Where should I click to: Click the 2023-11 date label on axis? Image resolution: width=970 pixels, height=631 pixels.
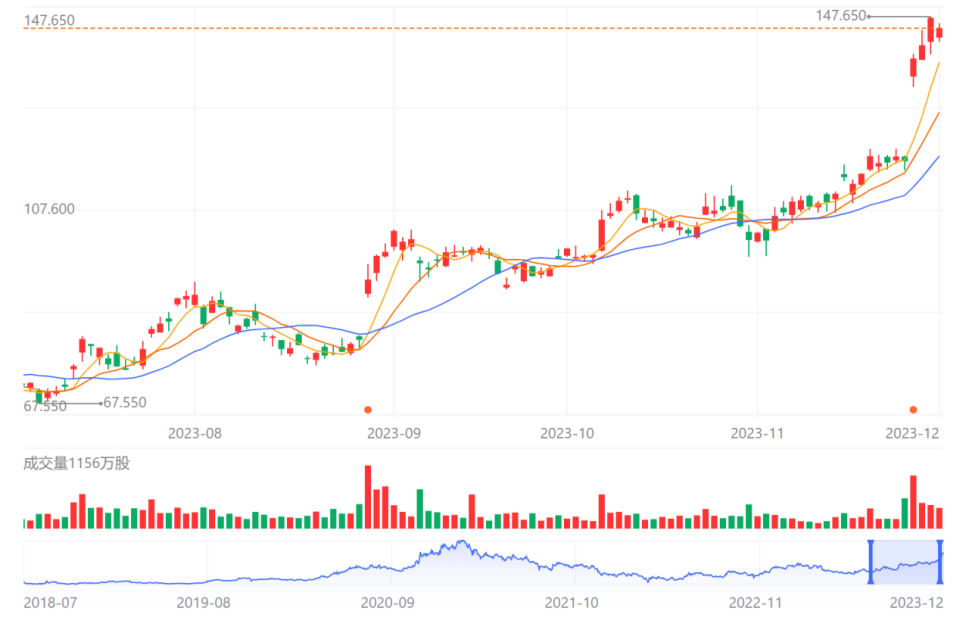[757, 433]
